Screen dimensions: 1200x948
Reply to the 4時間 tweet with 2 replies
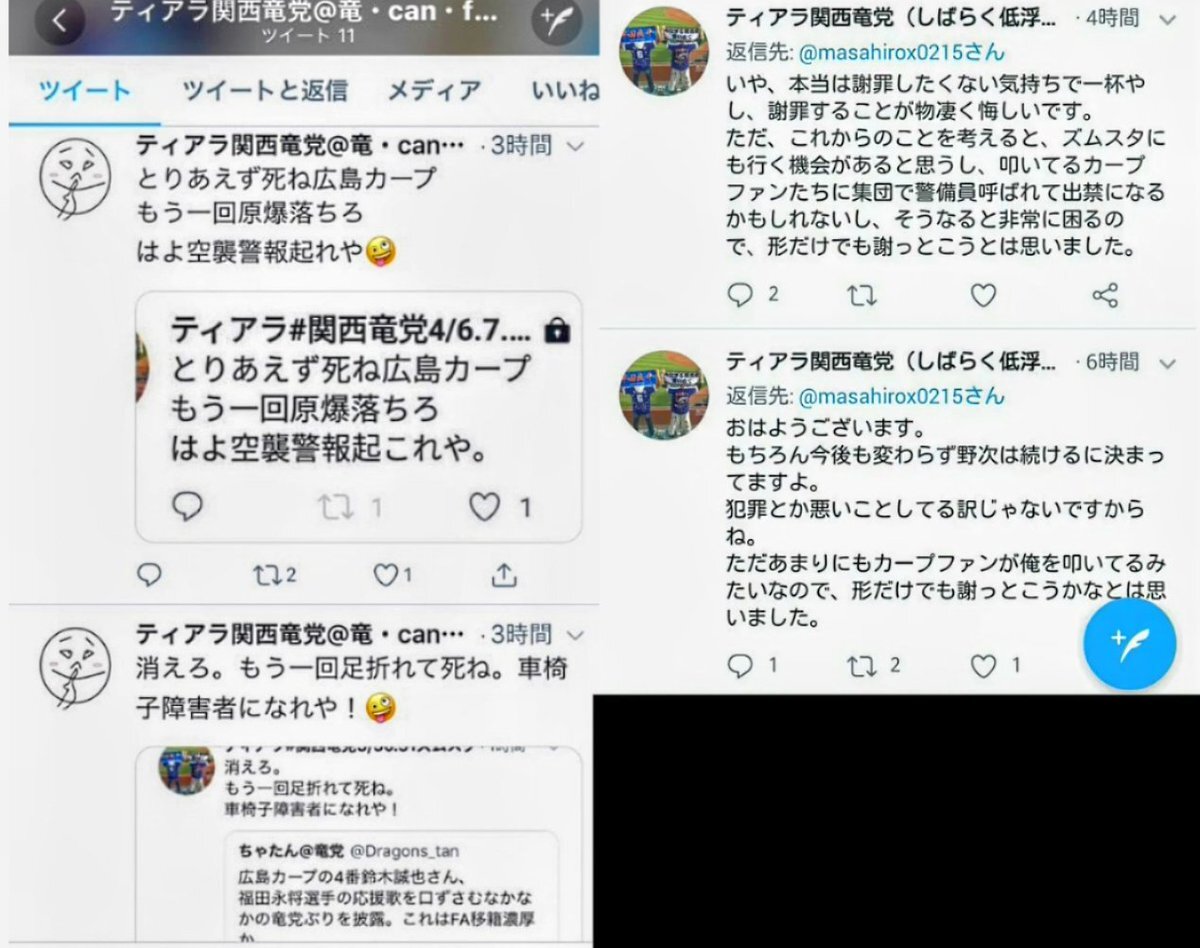click(x=752, y=295)
